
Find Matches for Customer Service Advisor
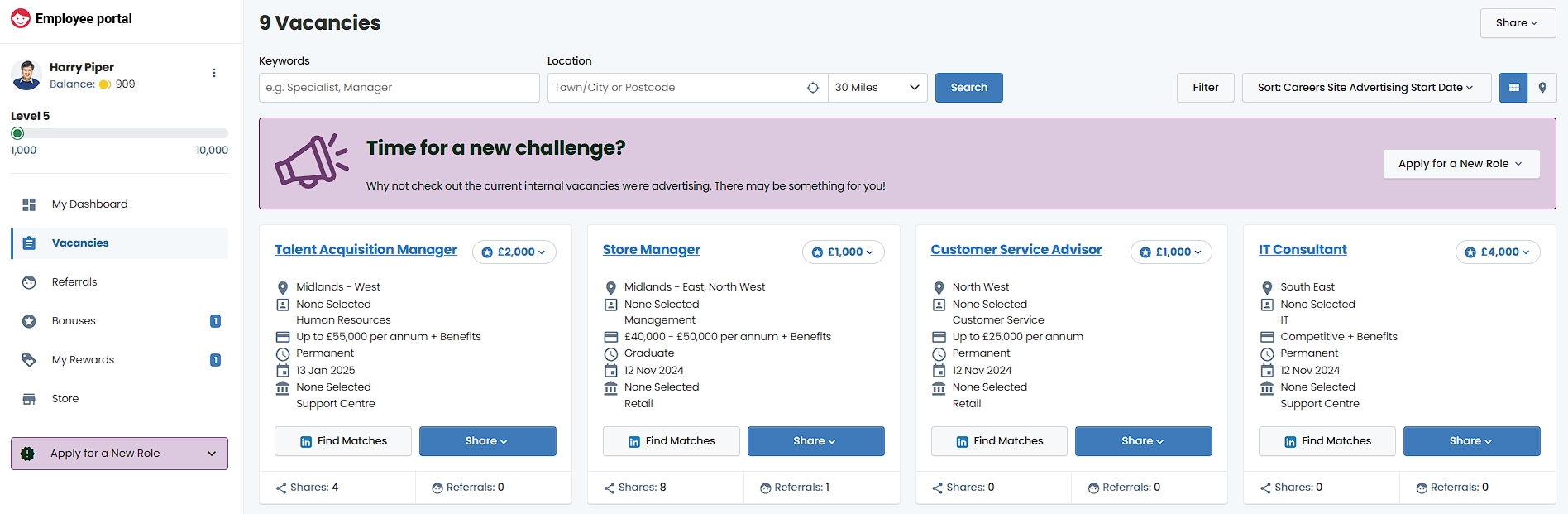point(999,441)
